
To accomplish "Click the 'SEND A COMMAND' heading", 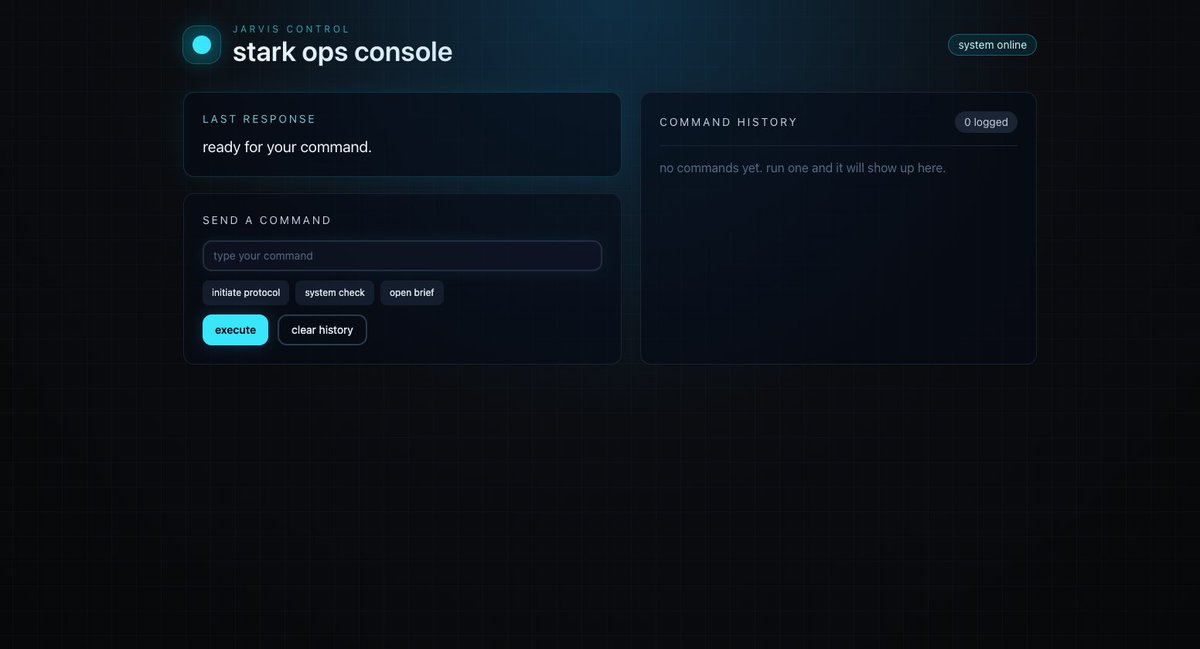I will click(267, 220).
